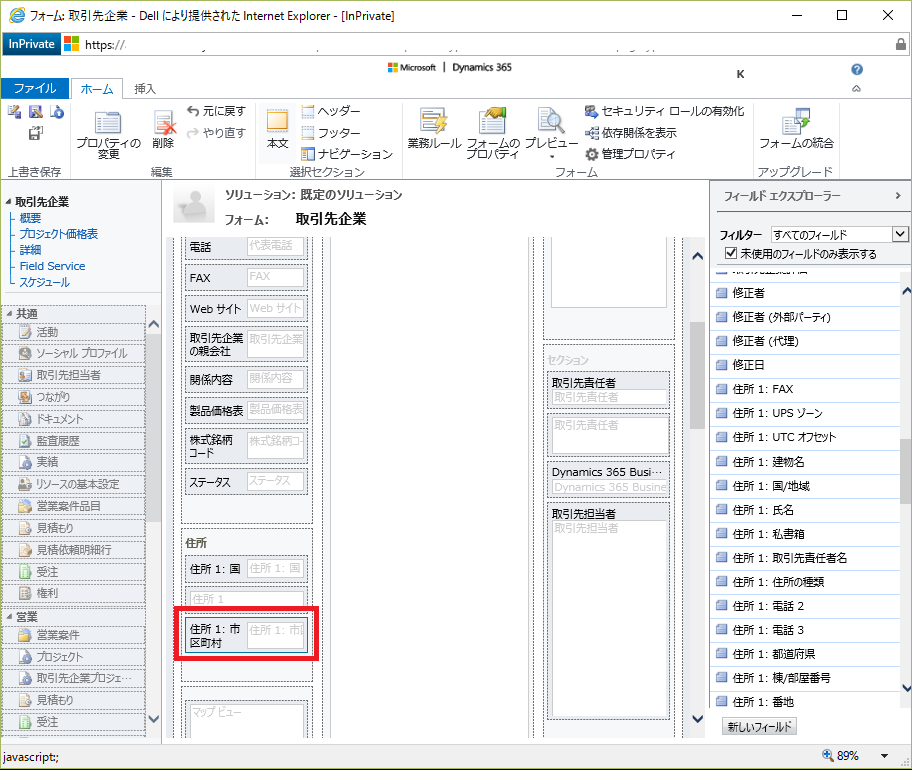
Task: Click the 削除 delete icon
Action: (x=163, y=130)
